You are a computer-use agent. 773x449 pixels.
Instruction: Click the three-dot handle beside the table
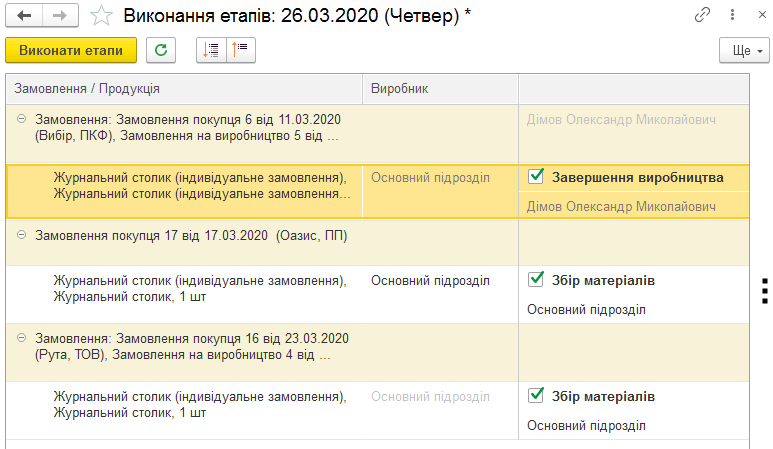(x=765, y=291)
